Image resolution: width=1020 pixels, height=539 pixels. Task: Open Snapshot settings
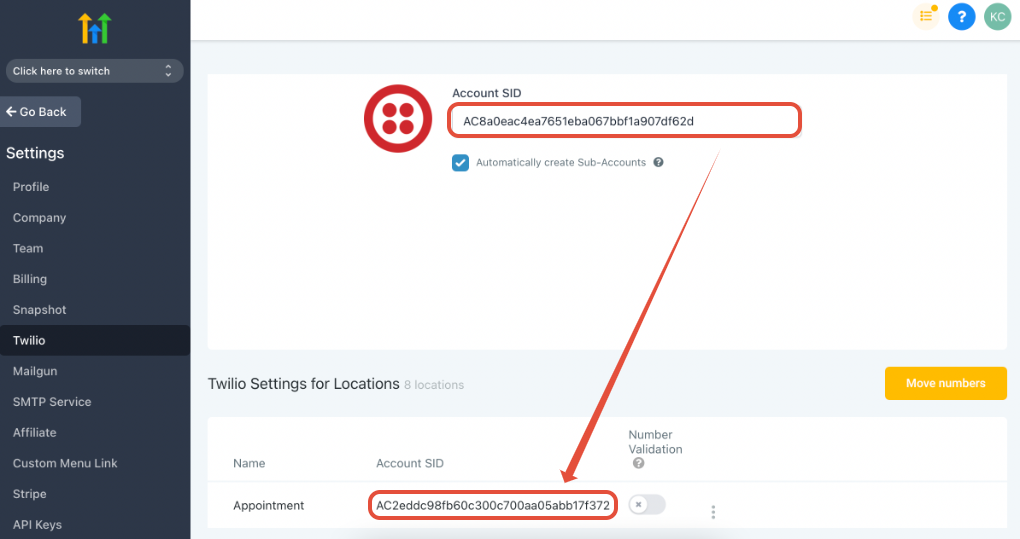coord(40,309)
